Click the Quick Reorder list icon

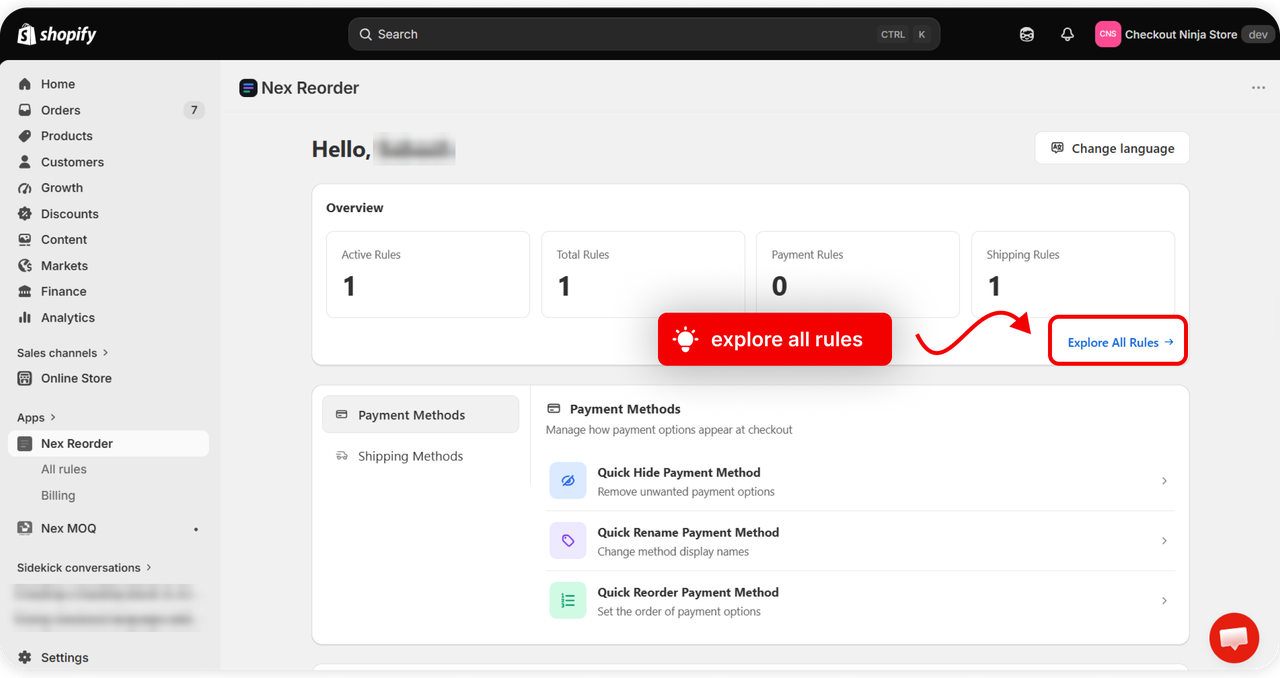(568, 601)
